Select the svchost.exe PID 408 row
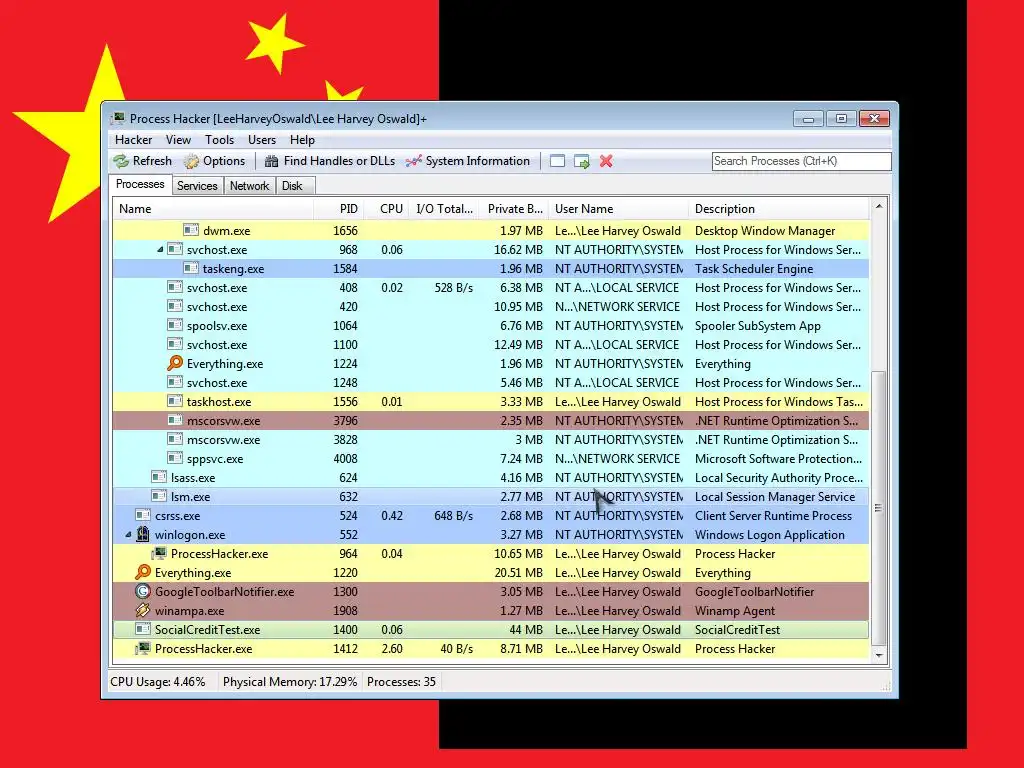Viewport: 1024px width, 768px height. click(491, 287)
